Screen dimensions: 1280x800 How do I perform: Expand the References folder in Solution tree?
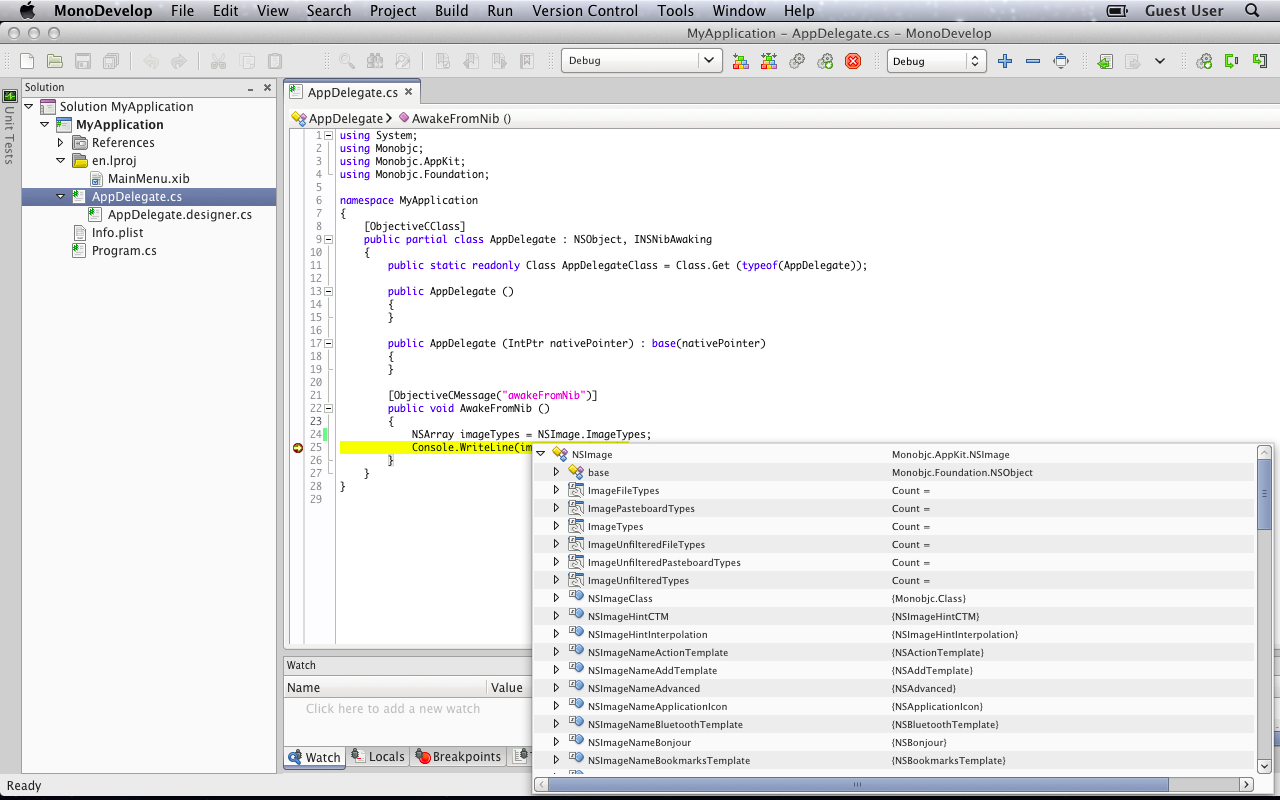(60, 143)
